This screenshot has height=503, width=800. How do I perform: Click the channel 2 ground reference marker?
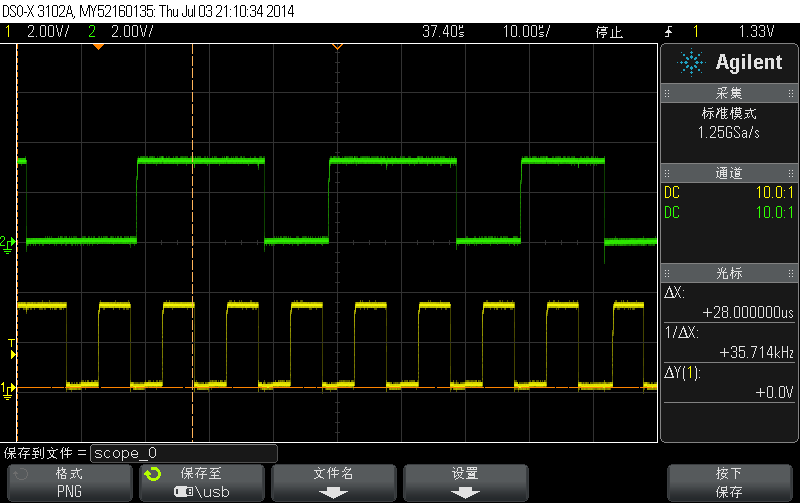coord(8,243)
